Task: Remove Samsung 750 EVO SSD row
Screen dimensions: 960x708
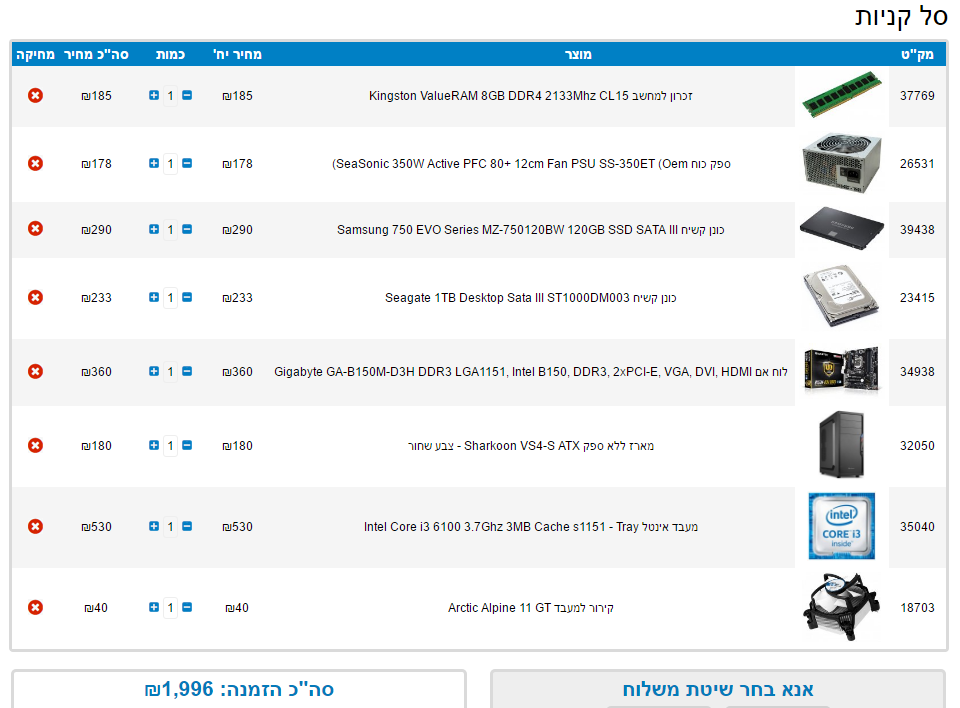Action: [x=36, y=229]
